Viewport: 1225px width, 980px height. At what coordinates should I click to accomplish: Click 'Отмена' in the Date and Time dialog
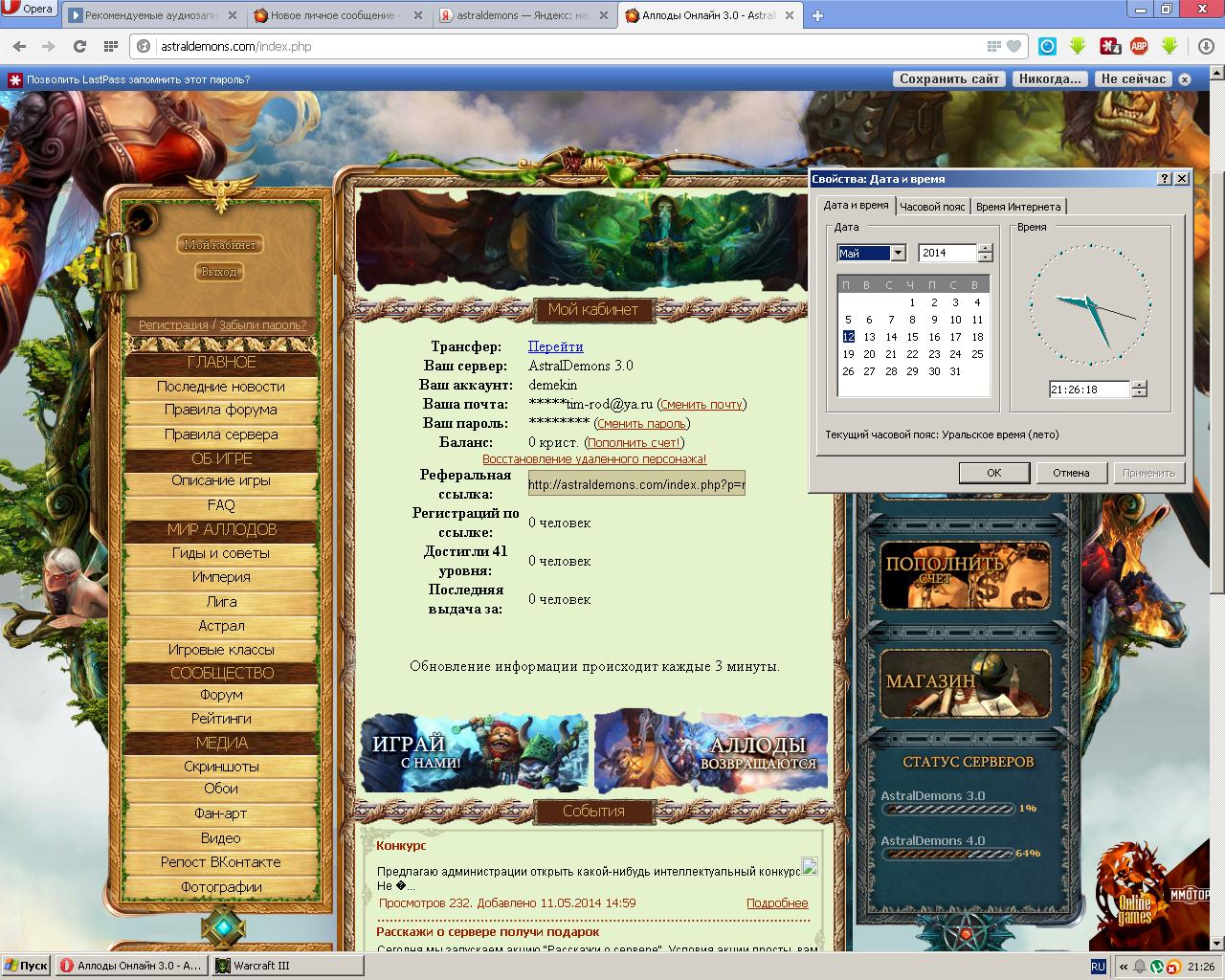tap(1071, 473)
